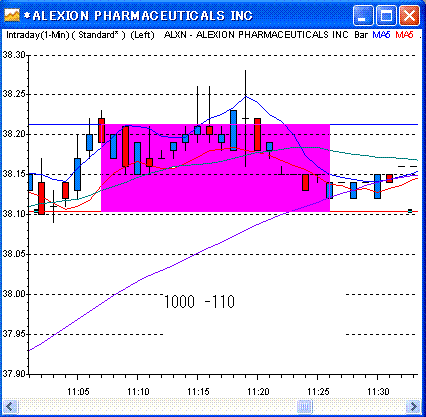
Task: Click the red candle at 11:24
Action: point(305,182)
